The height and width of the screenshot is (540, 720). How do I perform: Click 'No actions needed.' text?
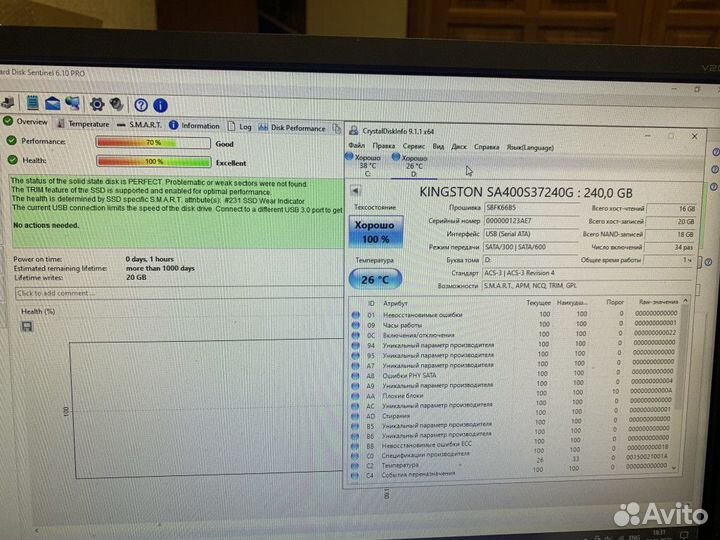click(x=46, y=225)
